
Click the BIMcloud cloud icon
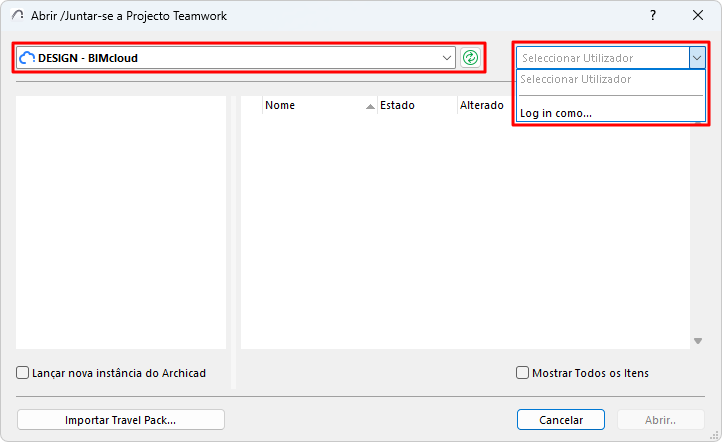[27, 58]
